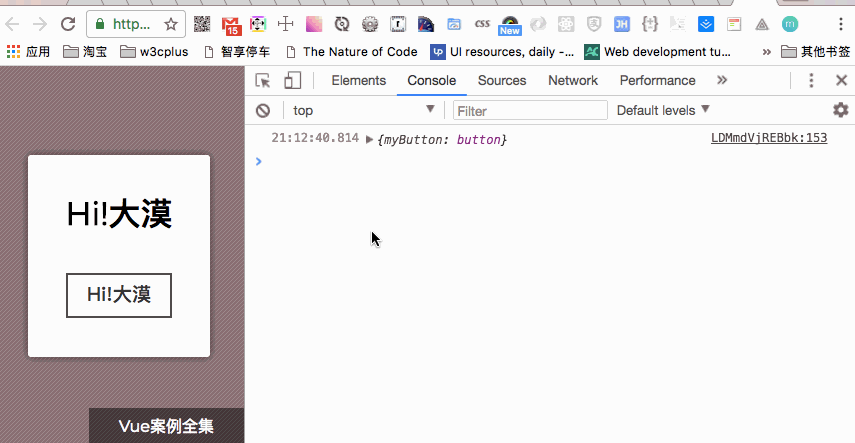Focus the console Filter field

pos(530,111)
